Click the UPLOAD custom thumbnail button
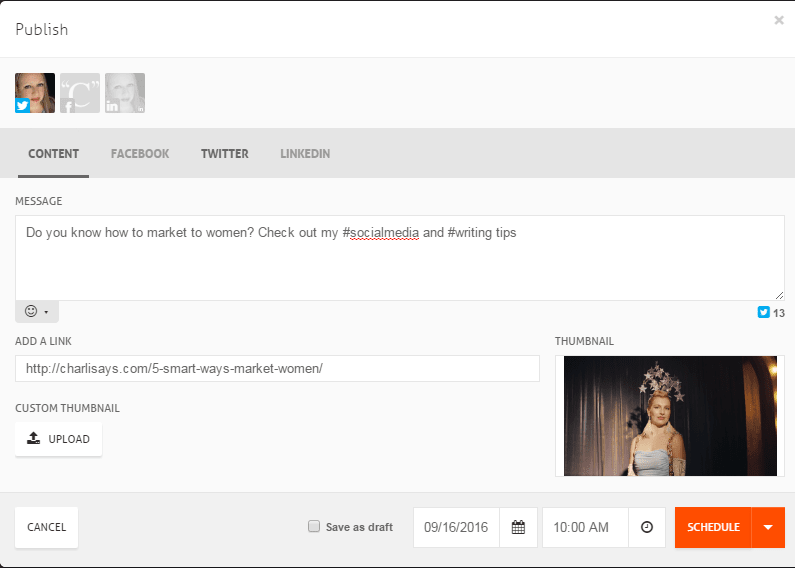This screenshot has width=795, height=568. (58, 439)
